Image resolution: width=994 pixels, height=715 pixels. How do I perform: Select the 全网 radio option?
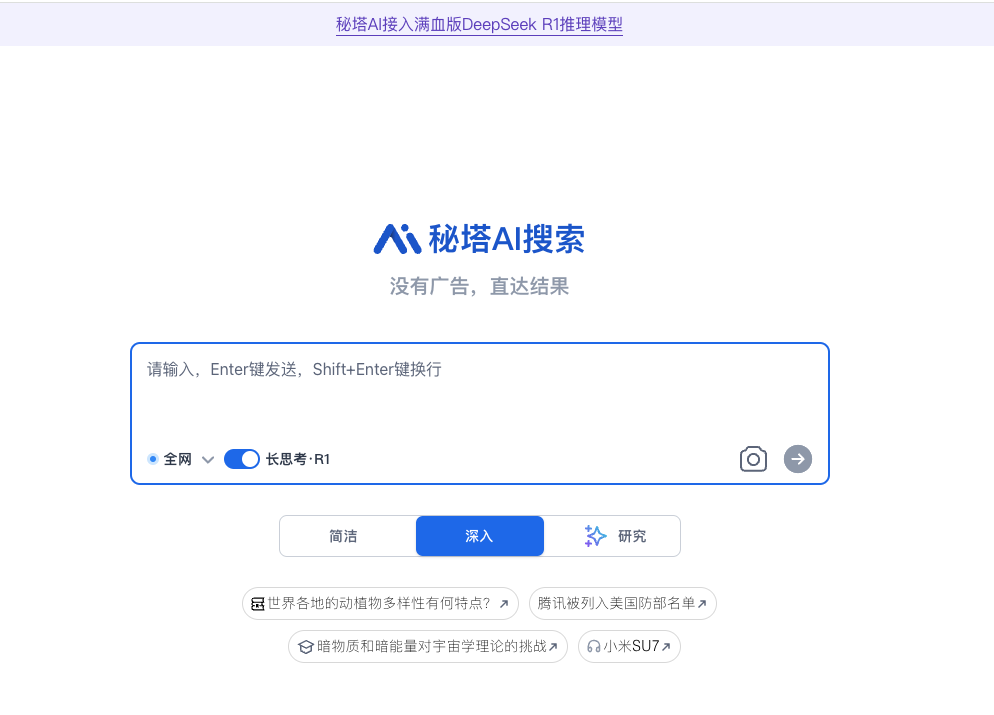click(152, 459)
